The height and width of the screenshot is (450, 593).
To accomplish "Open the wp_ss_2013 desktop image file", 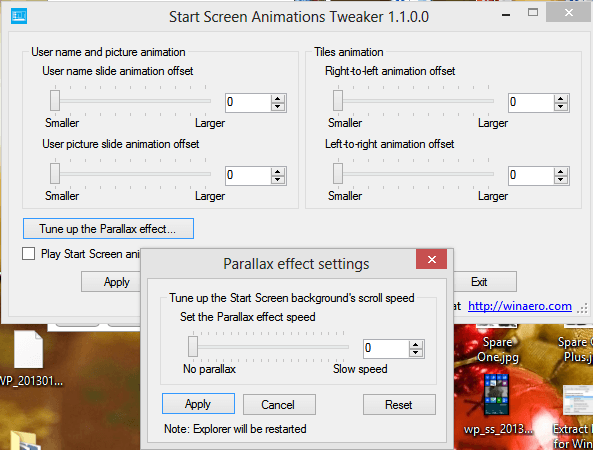I will [x=497, y=394].
